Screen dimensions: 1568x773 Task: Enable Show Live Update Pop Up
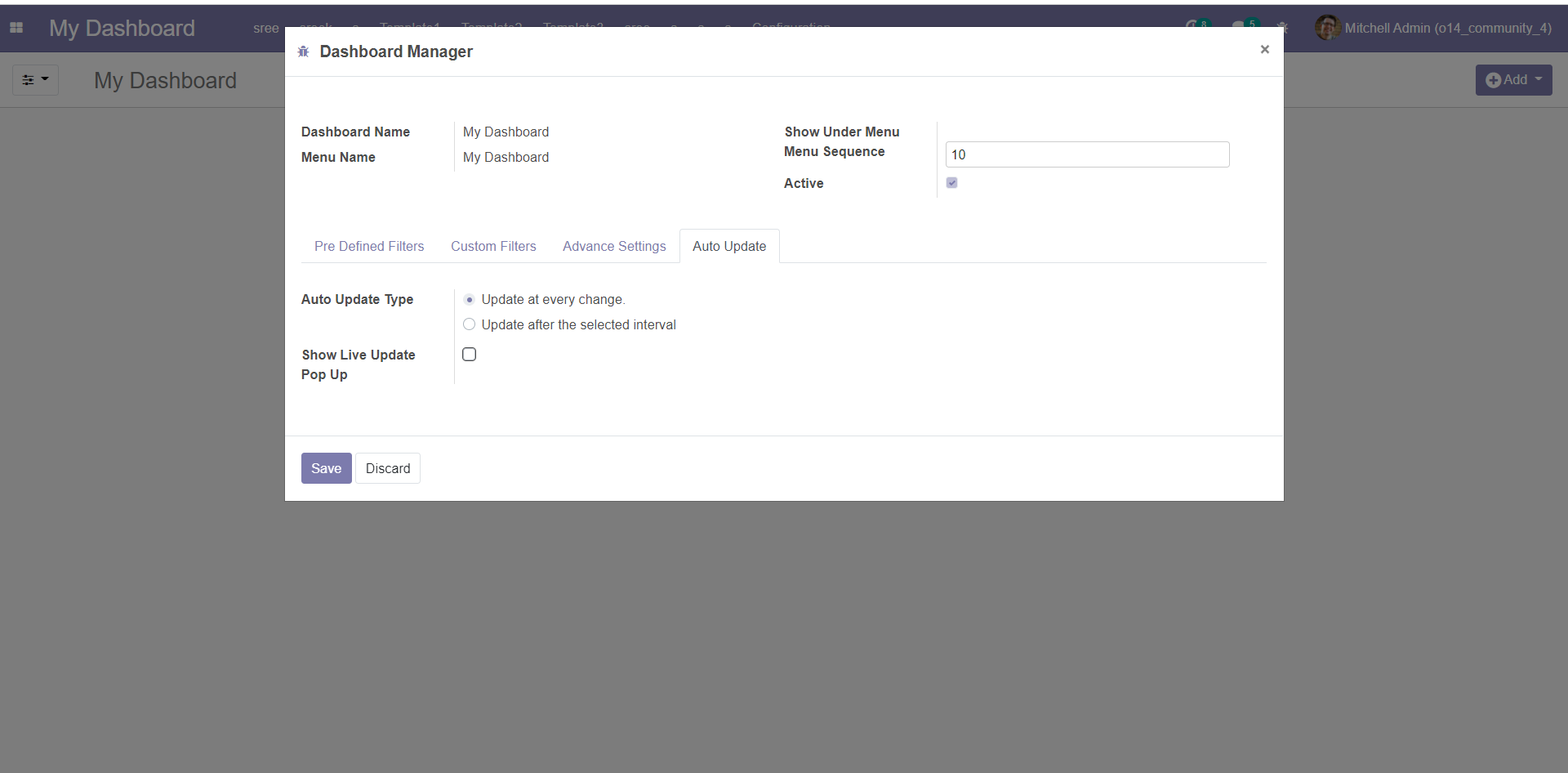(469, 355)
